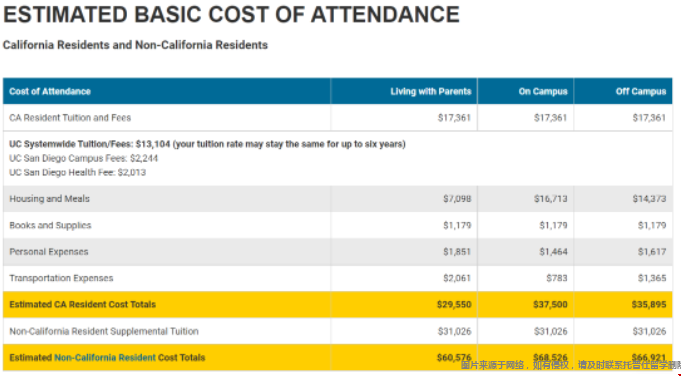Screen dimensions: 681x376
Task: Click California Residents and Non-California Residents subheading
Action: click(x=135, y=45)
